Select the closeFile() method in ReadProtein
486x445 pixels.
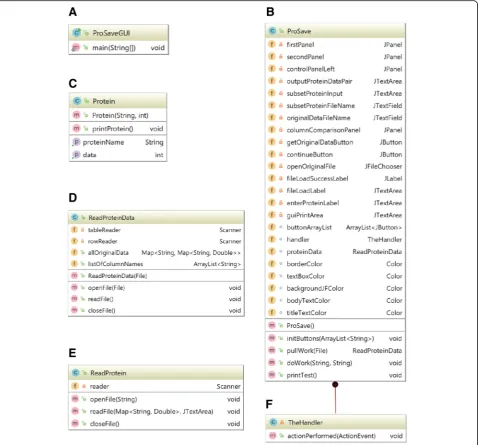point(104,424)
